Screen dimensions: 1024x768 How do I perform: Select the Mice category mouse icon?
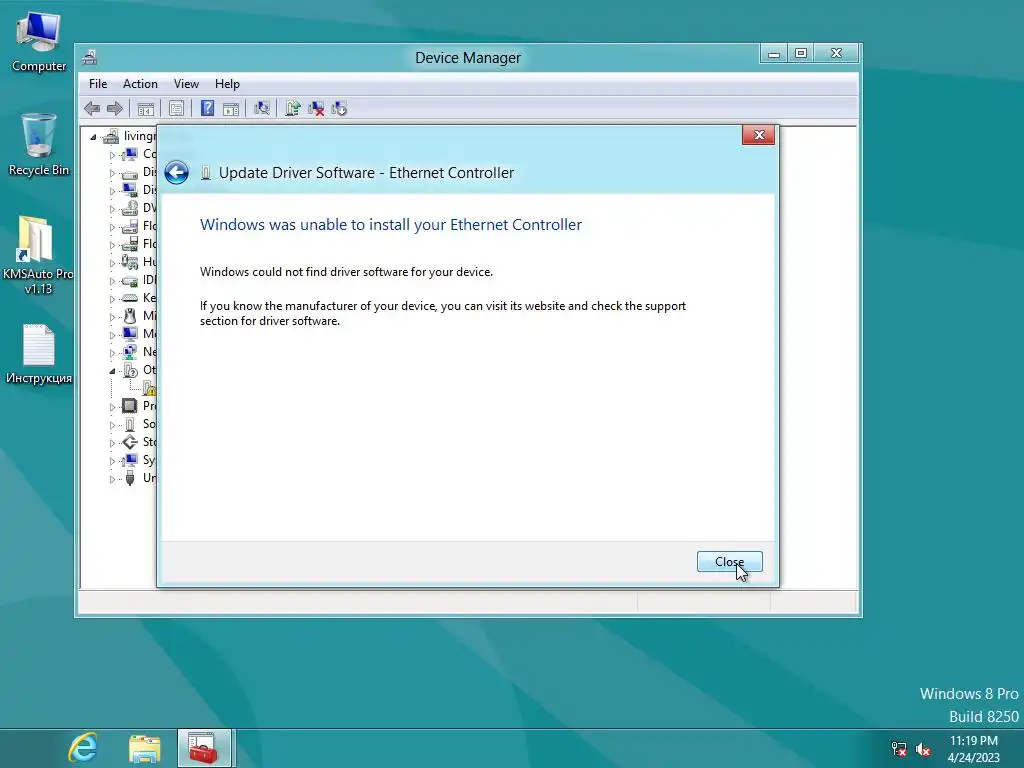130,316
